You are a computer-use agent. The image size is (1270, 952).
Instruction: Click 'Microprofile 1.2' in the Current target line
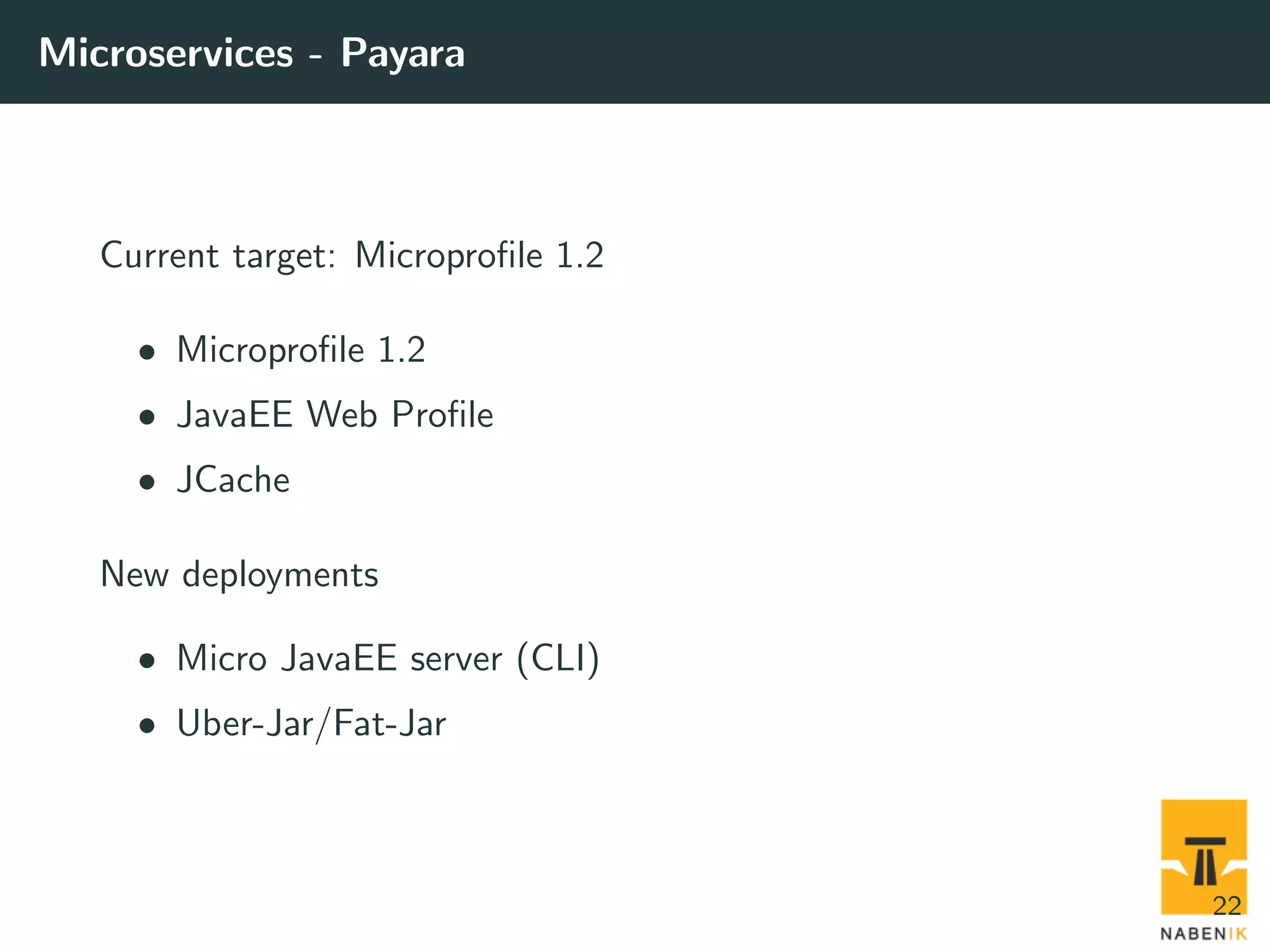479,255
